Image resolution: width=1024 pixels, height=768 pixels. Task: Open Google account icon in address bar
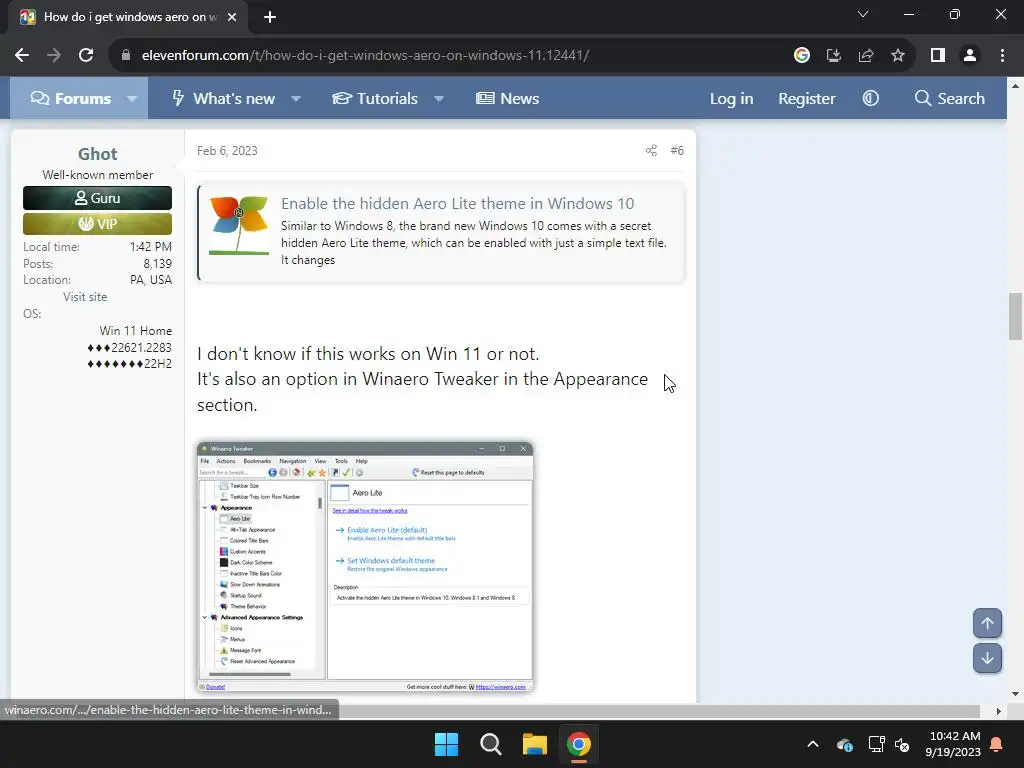801,56
